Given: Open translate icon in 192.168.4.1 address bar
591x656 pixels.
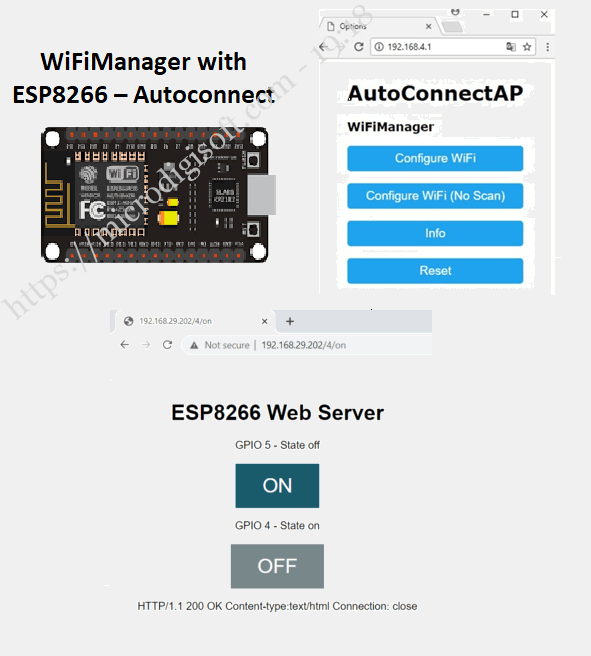Looking at the screenshot, I should (511, 47).
